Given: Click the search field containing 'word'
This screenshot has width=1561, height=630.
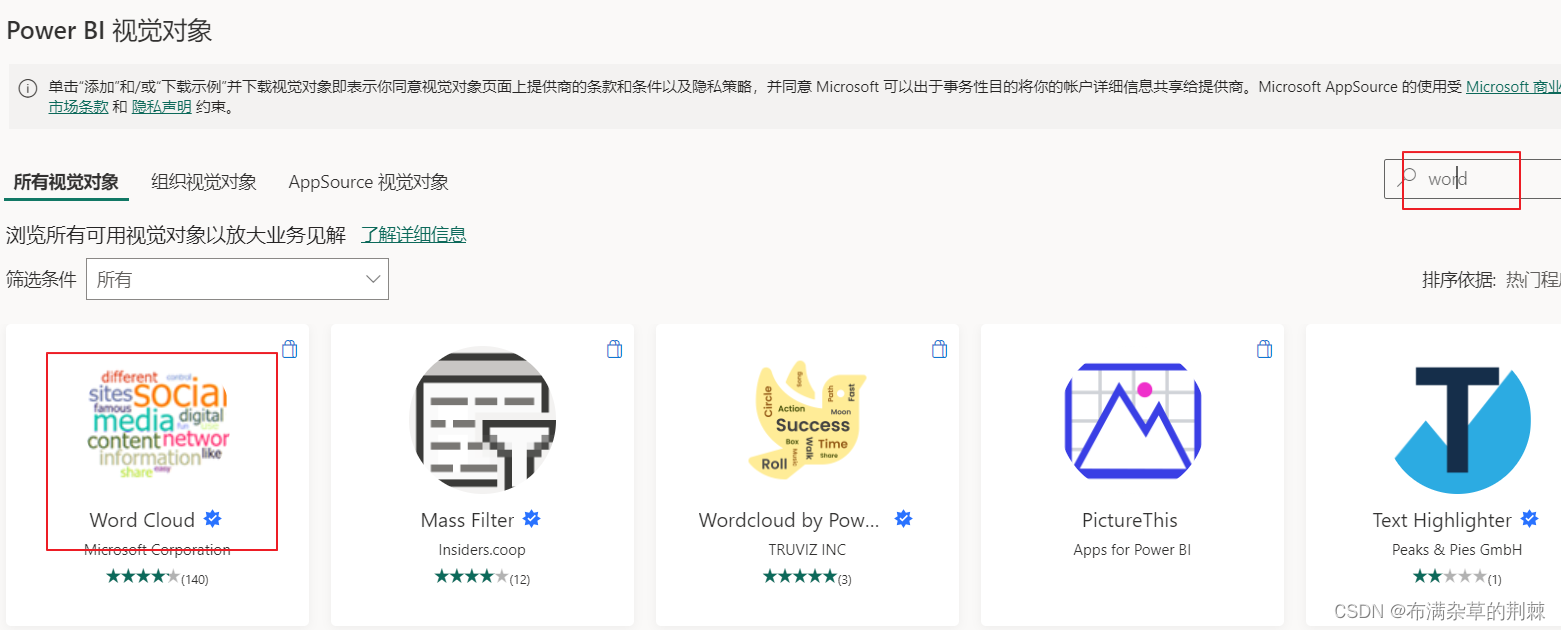Looking at the screenshot, I should click(1472, 179).
